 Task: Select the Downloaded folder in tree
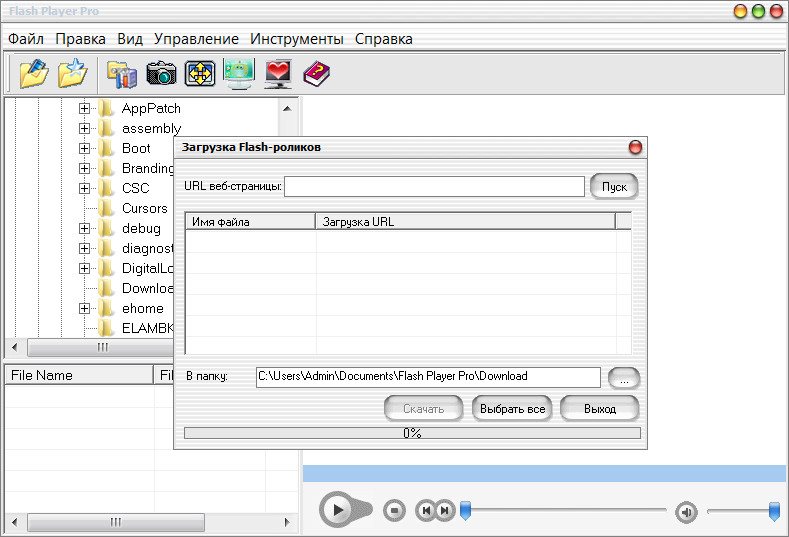(x=147, y=288)
